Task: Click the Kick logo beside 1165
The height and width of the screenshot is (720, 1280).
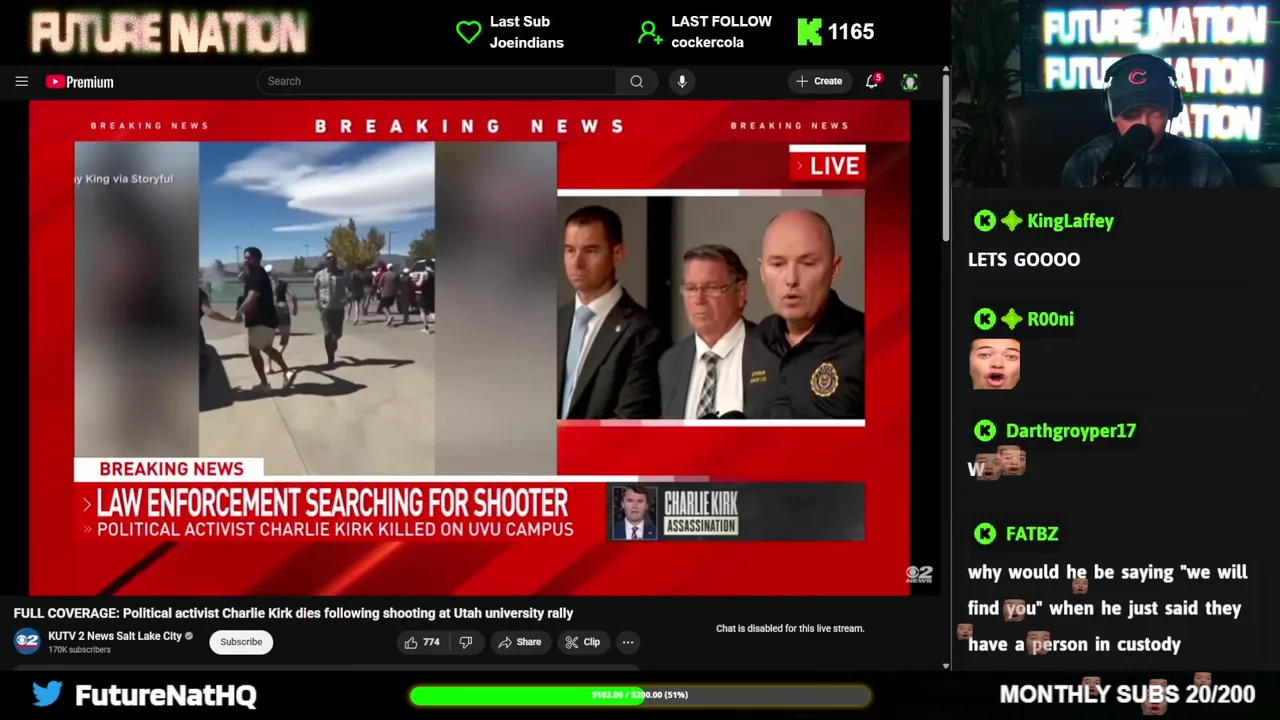Action: (809, 32)
